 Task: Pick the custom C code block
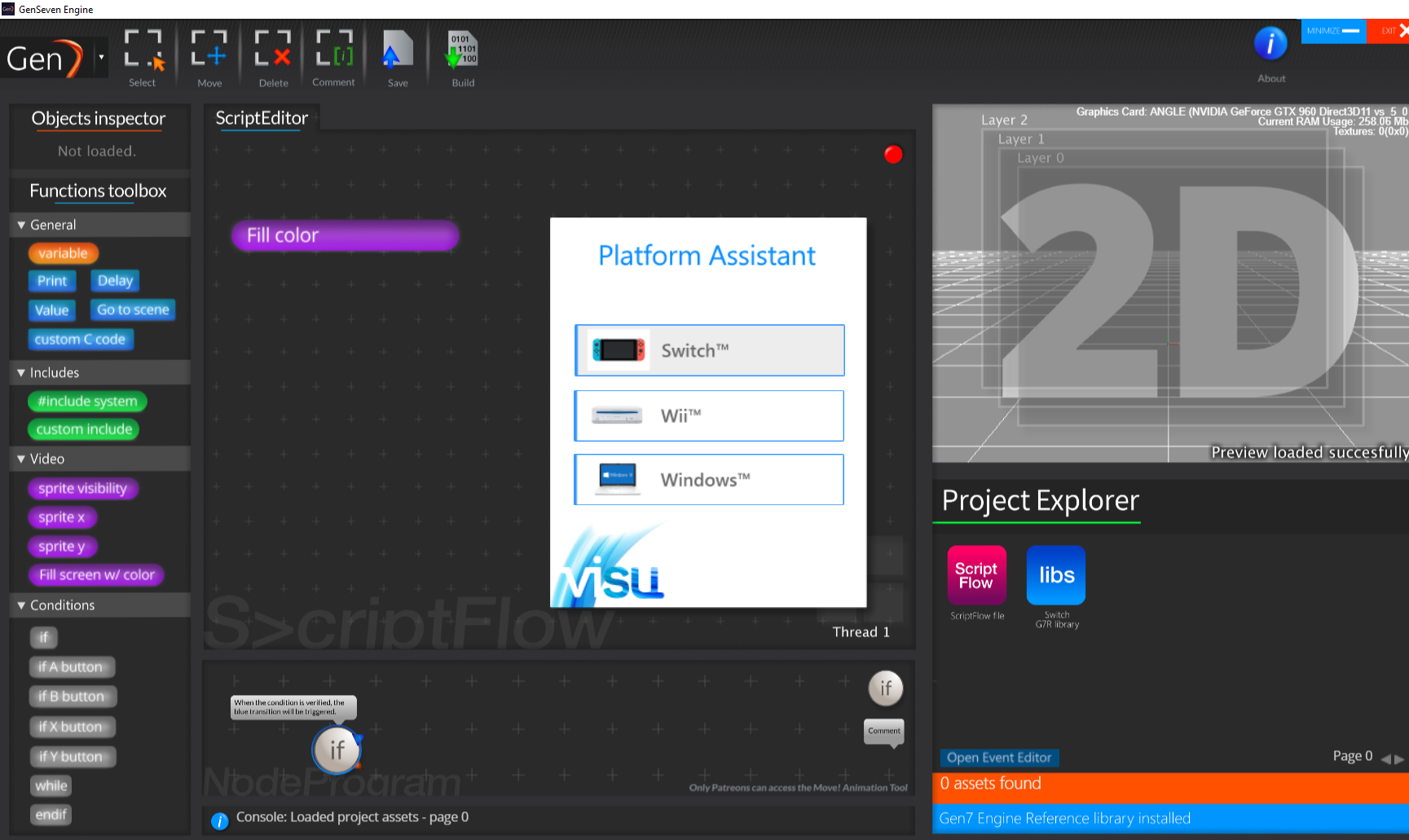pyautogui.click(x=80, y=339)
